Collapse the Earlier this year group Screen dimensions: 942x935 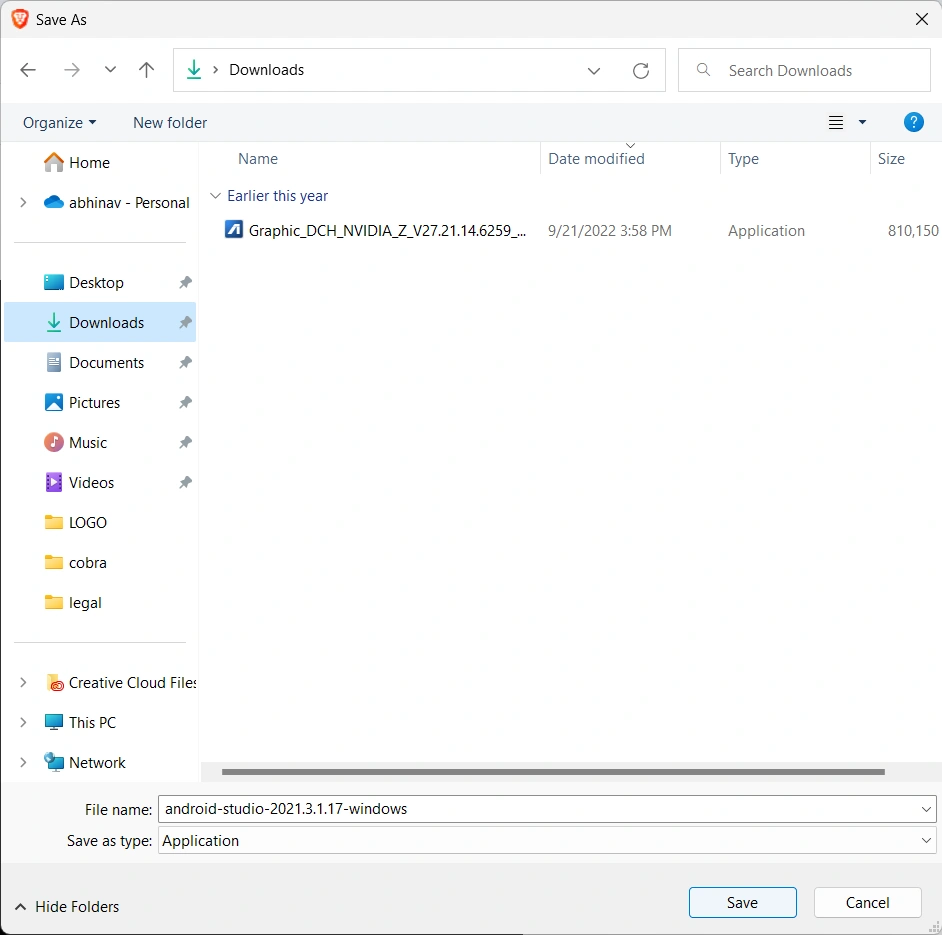pyautogui.click(x=215, y=196)
